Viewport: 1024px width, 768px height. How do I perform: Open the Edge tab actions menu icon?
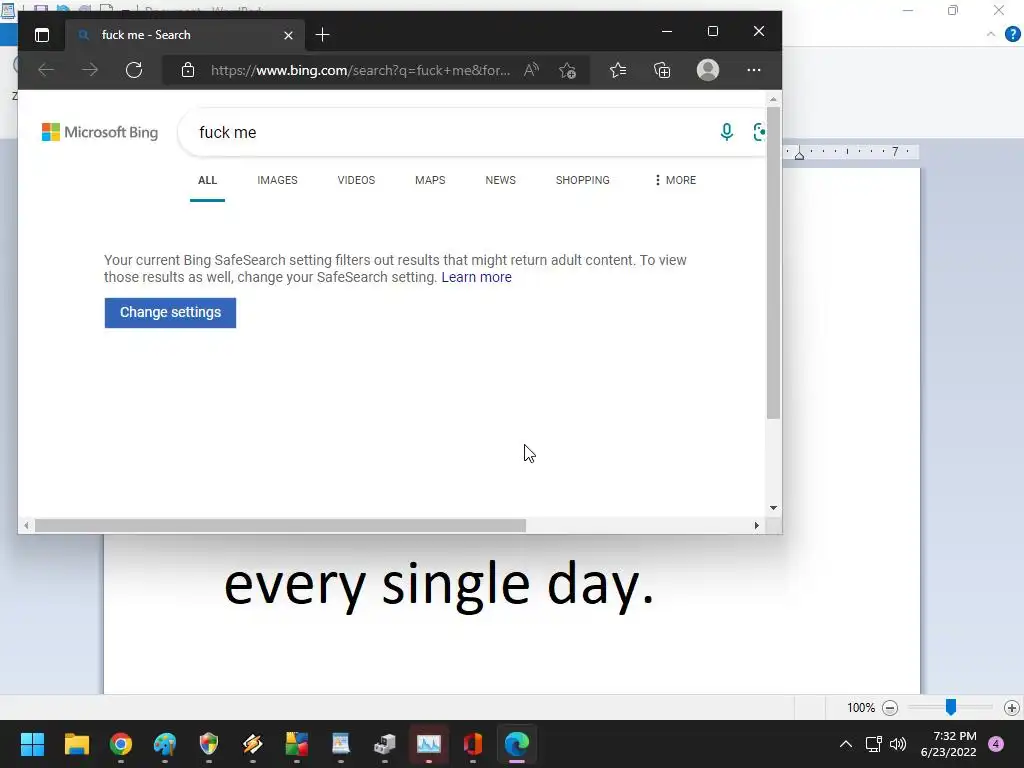[42, 35]
